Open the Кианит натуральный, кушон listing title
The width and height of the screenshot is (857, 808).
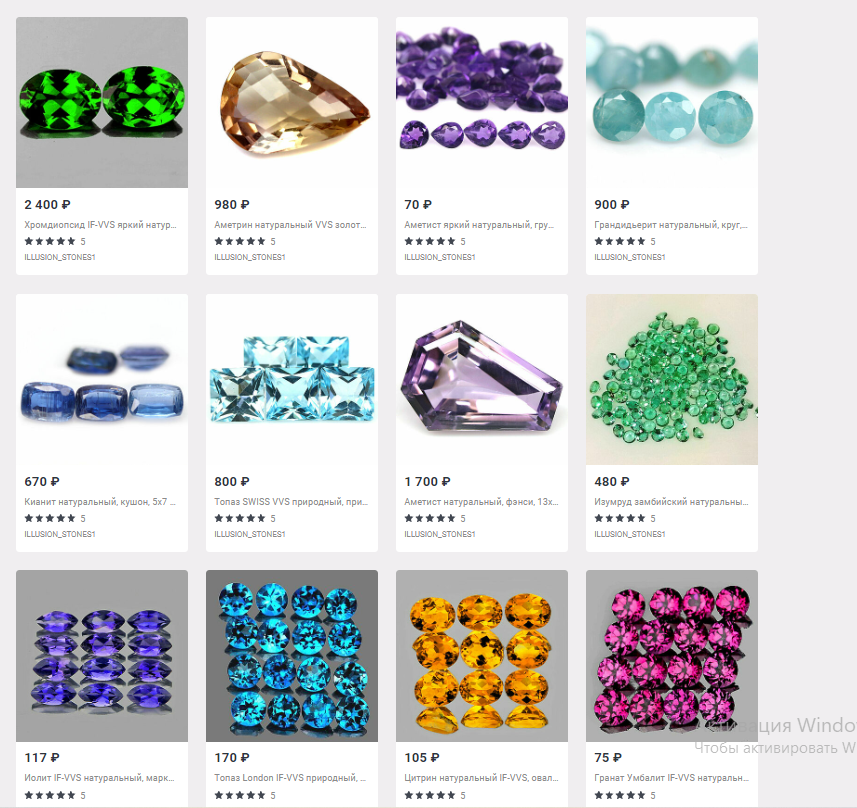coord(99,502)
